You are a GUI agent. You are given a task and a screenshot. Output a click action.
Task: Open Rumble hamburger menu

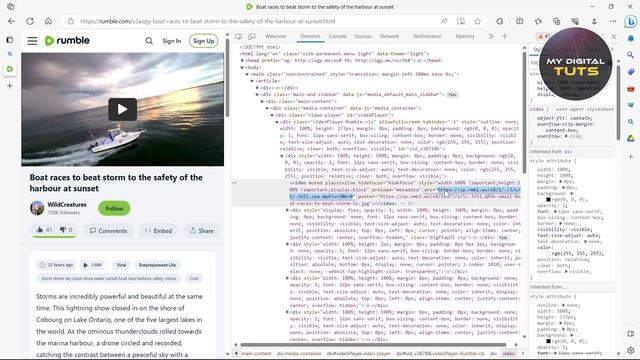click(32, 41)
